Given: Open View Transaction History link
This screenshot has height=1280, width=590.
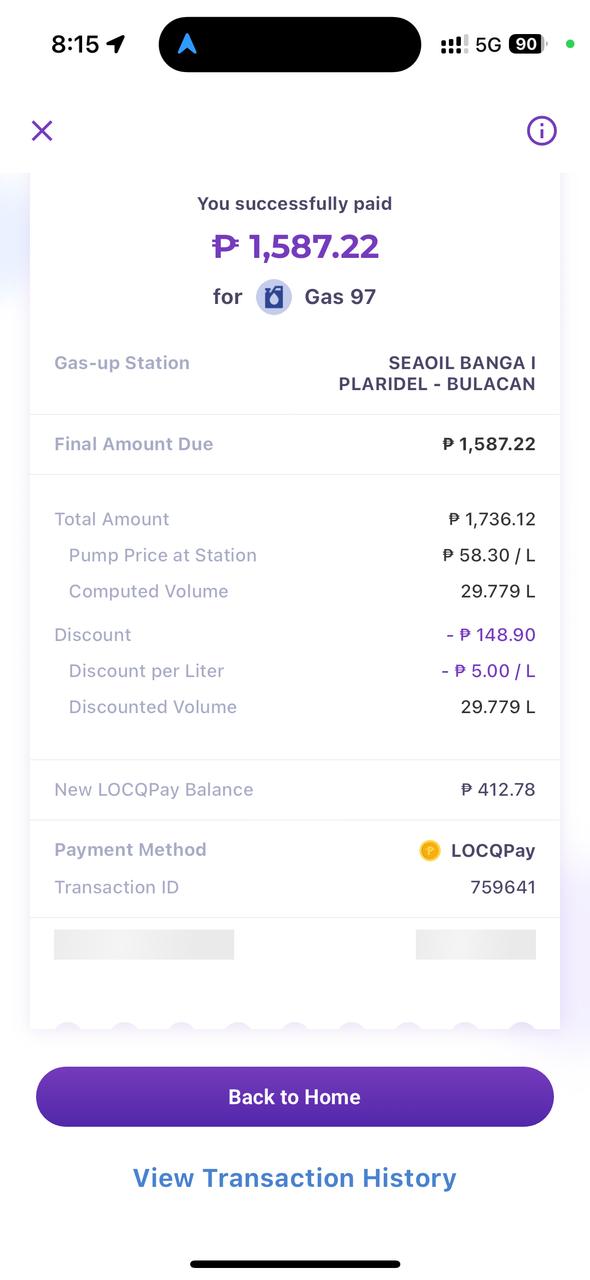Looking at the screenshot, I should point(295,1178).
